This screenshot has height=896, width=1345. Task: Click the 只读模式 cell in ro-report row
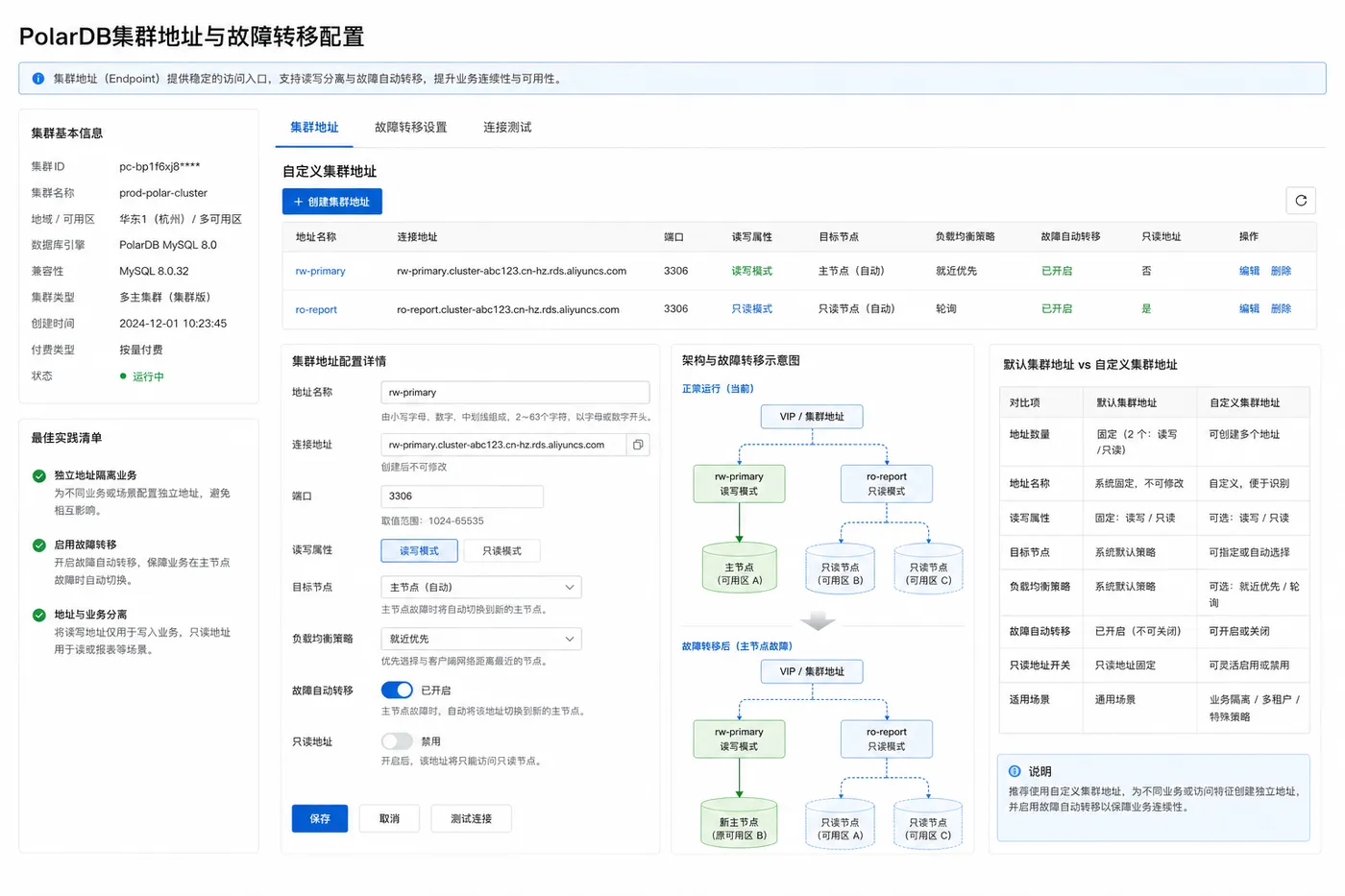[751, 308]
